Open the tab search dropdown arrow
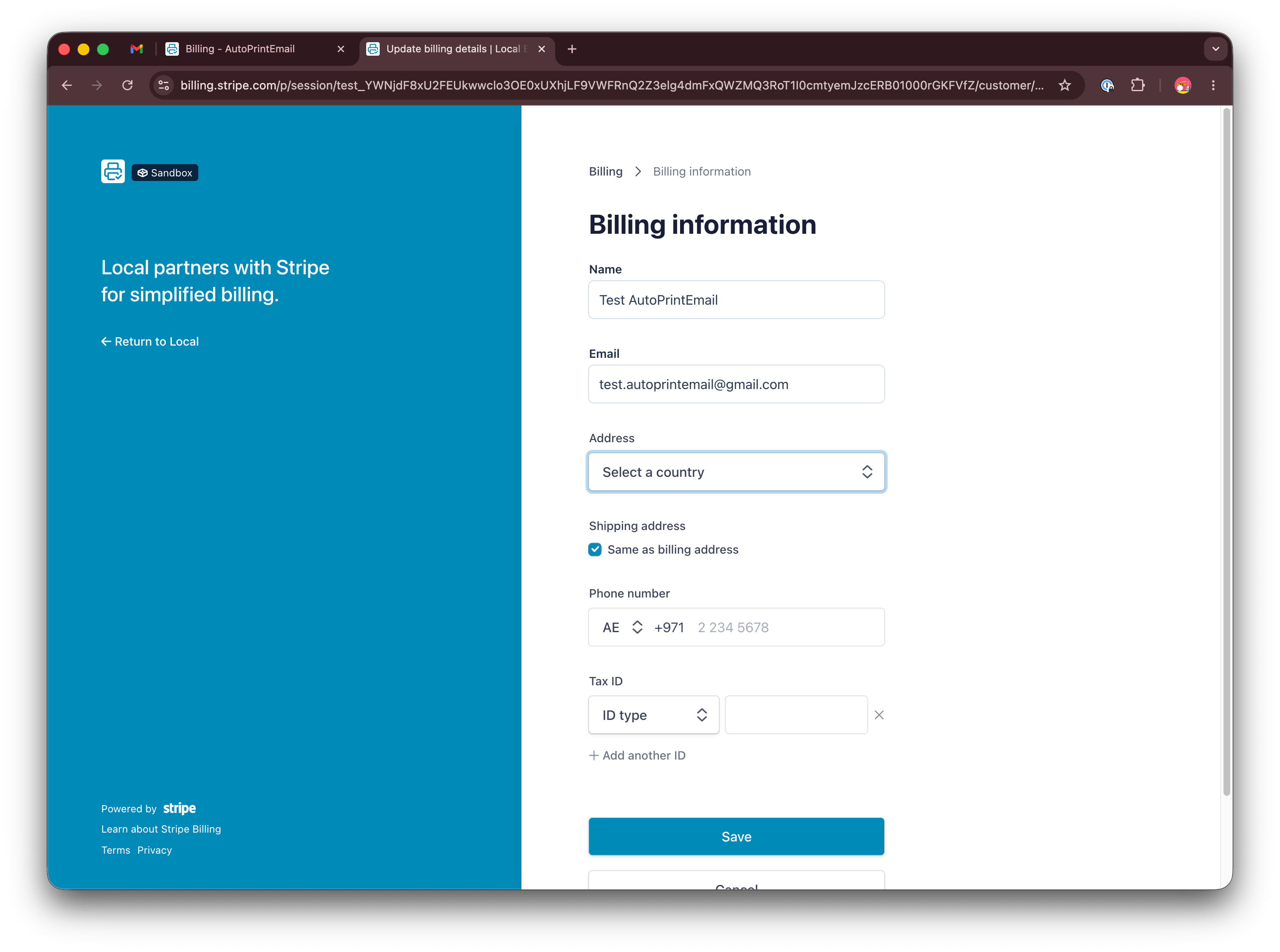Image resolution: width=1280 pixels, height=952 pixels. tap(1215, 49)
